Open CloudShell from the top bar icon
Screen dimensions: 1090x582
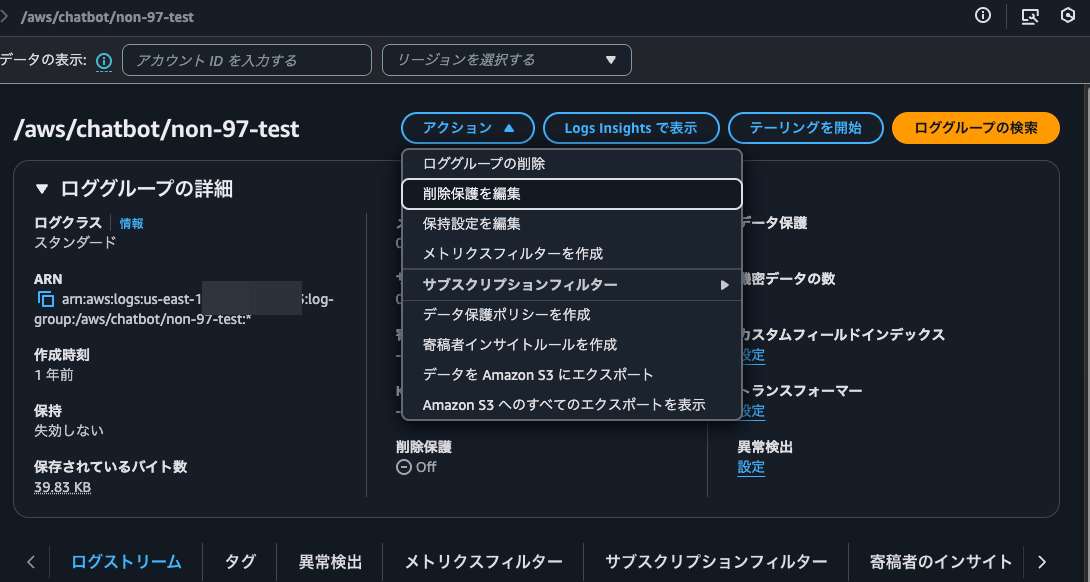coord(1032,16)
